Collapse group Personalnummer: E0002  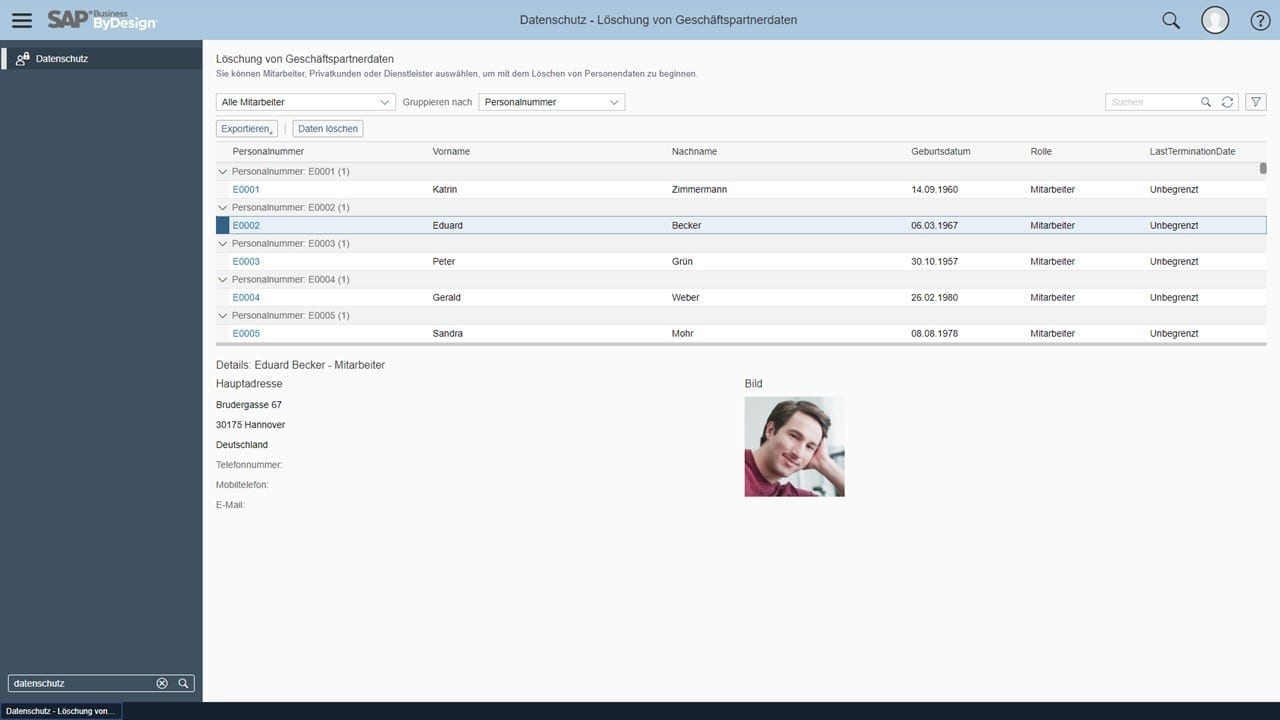click(x=222, y=208)
